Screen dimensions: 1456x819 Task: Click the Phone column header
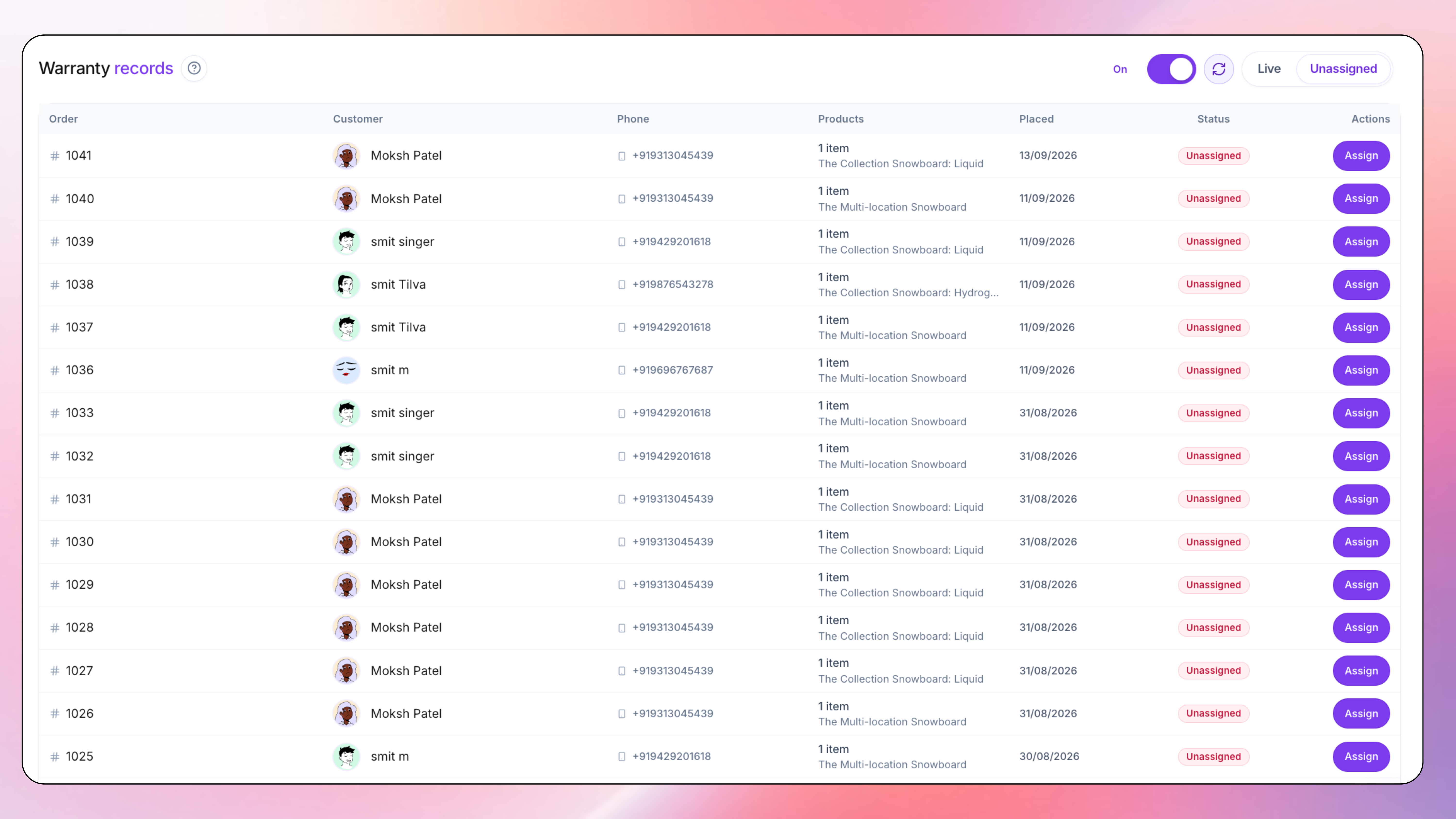point(633,119)
